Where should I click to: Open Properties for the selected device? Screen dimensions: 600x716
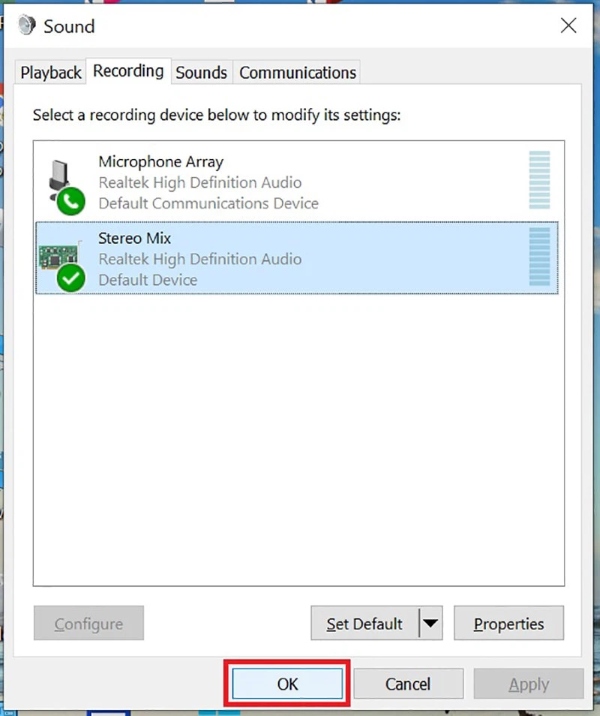[x=508, y=624]
